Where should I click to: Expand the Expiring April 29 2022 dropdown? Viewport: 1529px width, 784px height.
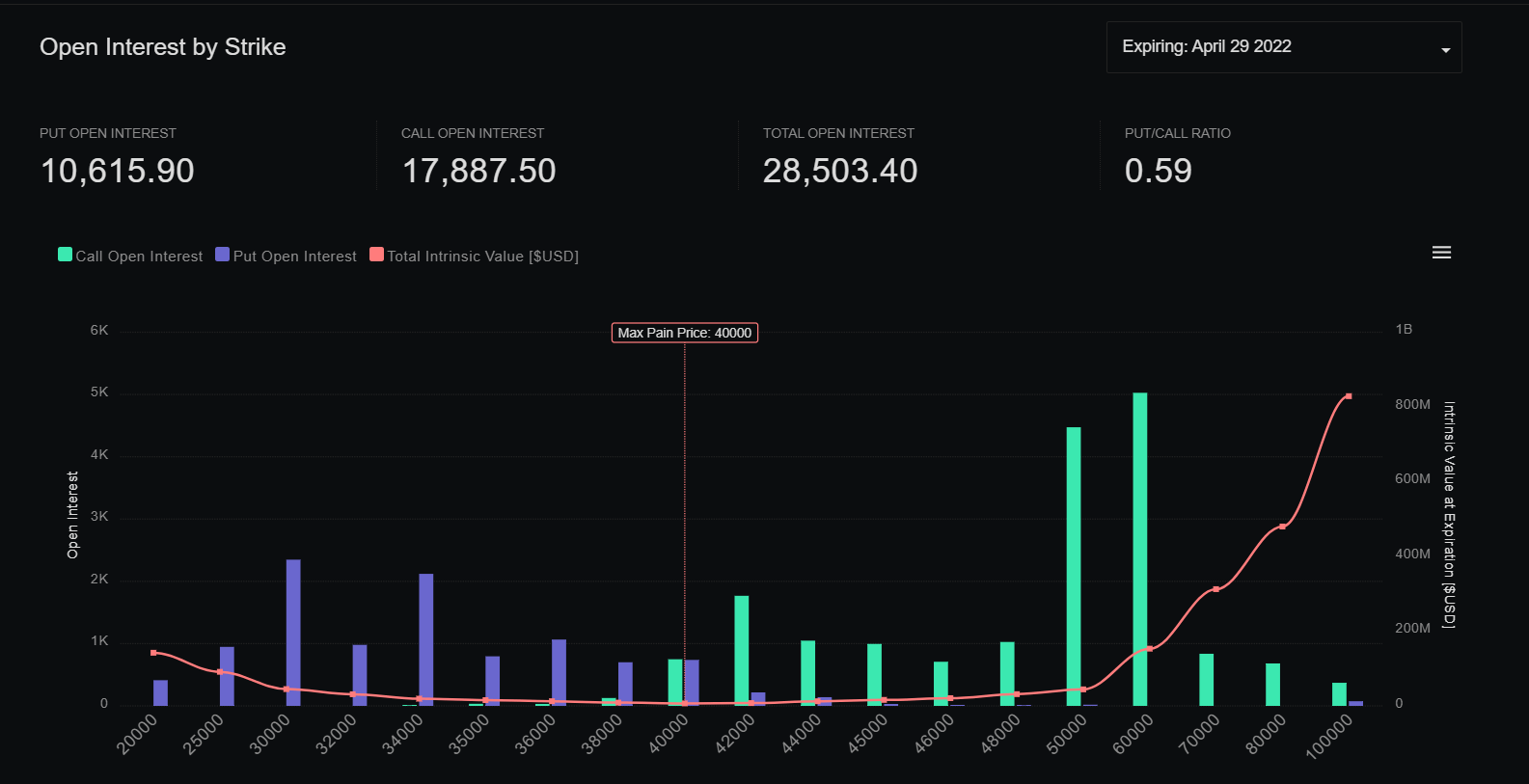(x=1282, y=47)
